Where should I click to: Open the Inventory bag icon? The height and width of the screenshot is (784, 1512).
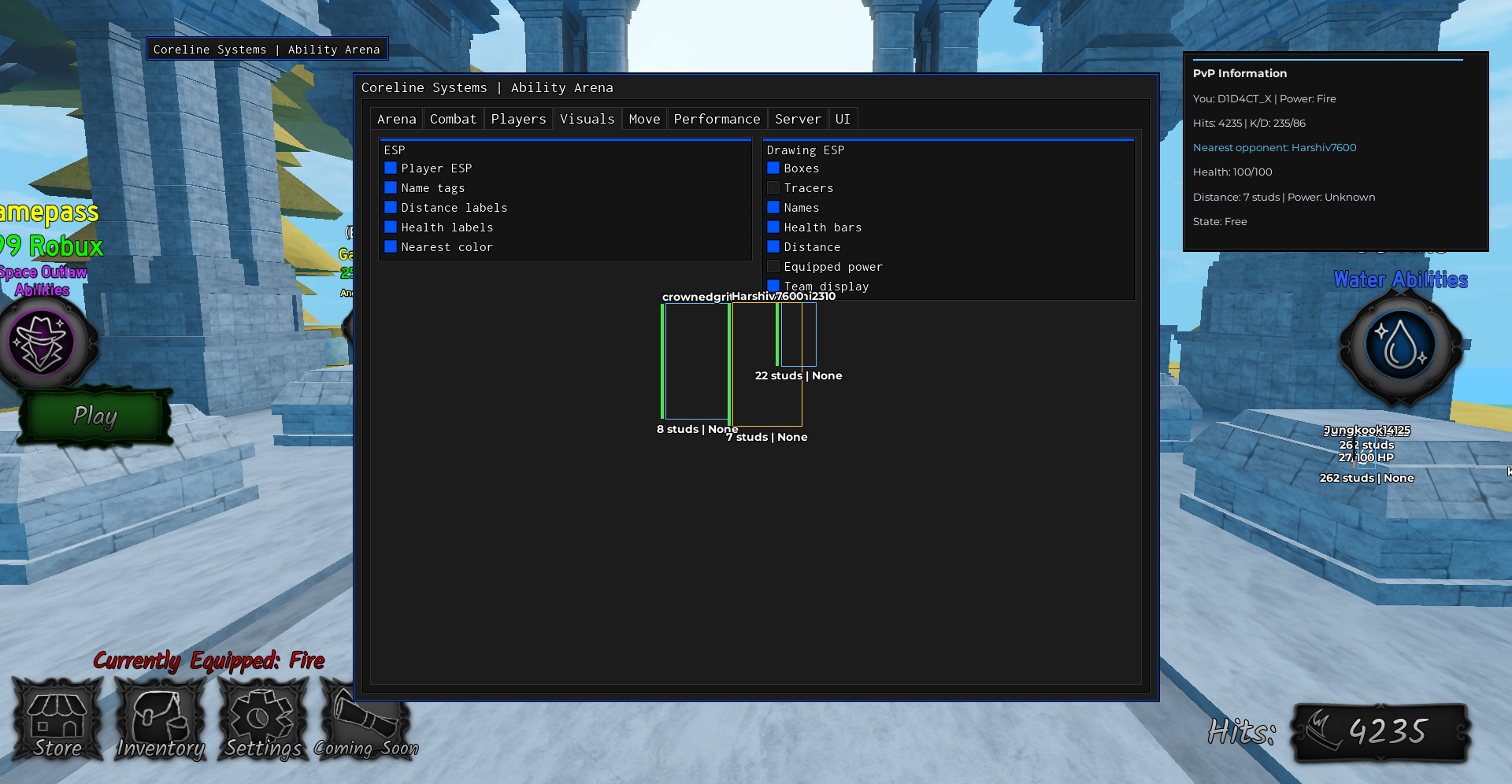pos(161,719)
